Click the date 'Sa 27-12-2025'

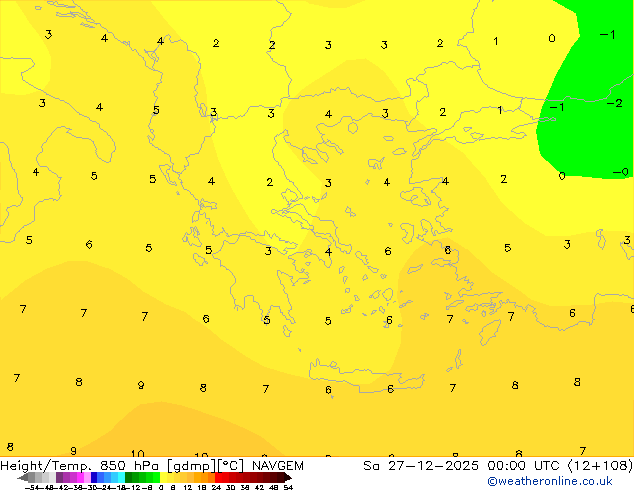(x=421, y=466)
